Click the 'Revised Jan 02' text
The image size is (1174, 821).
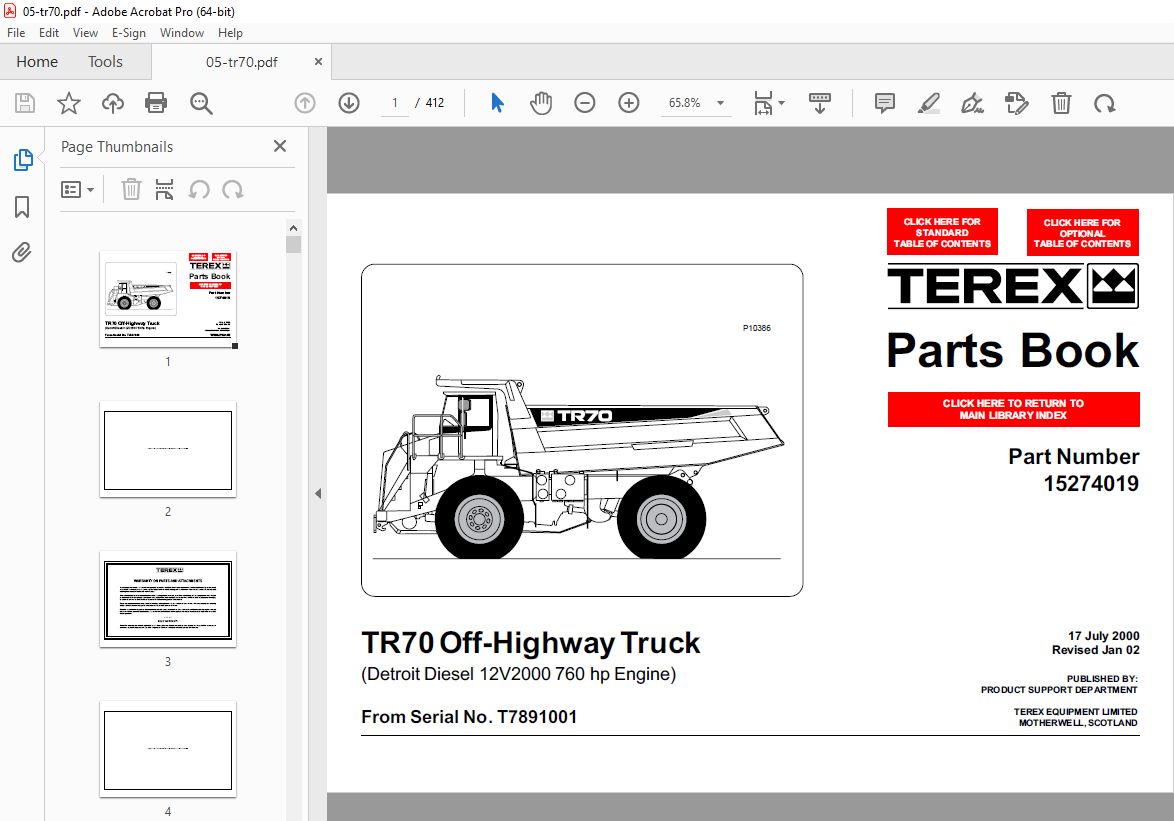tap(1095, 650)
